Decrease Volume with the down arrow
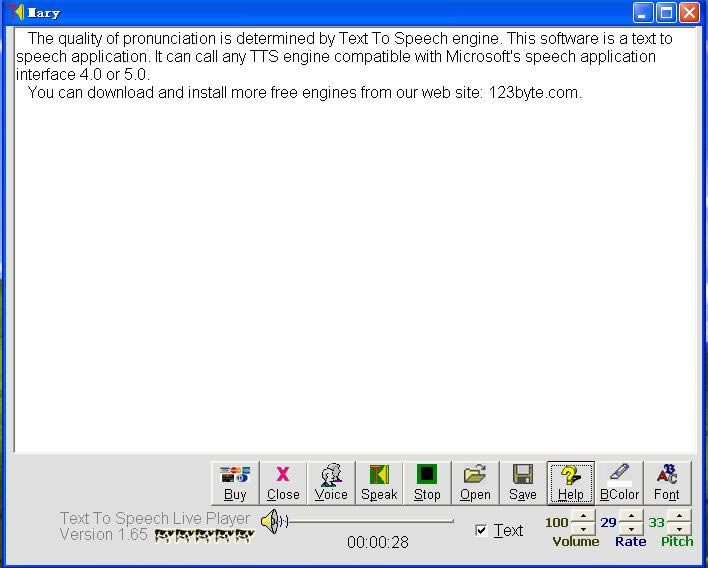The image size is (708, 568). [583, 529]
